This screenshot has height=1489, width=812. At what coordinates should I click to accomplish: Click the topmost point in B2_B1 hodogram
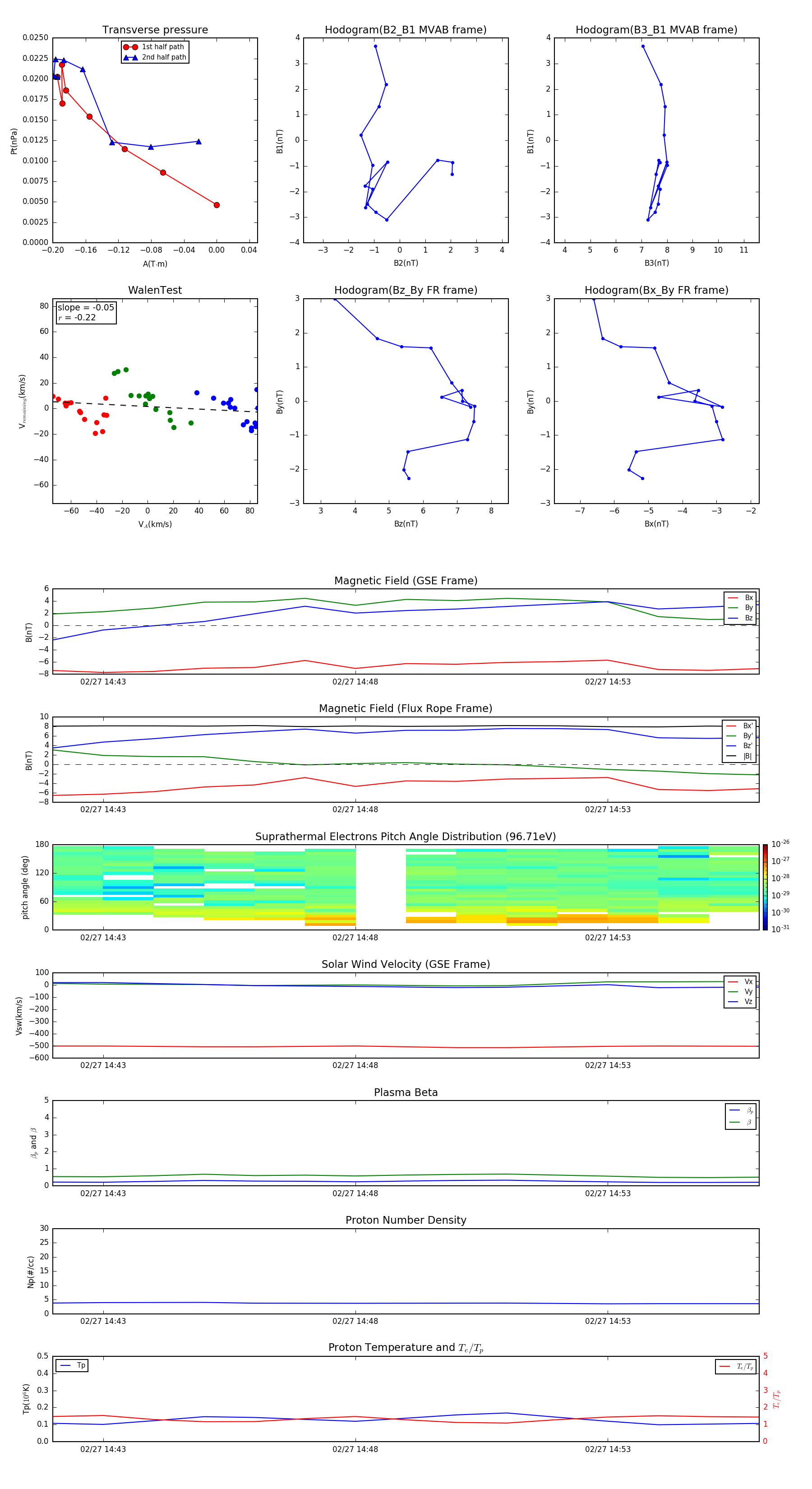pyautogui.click(x=375, y=46)
